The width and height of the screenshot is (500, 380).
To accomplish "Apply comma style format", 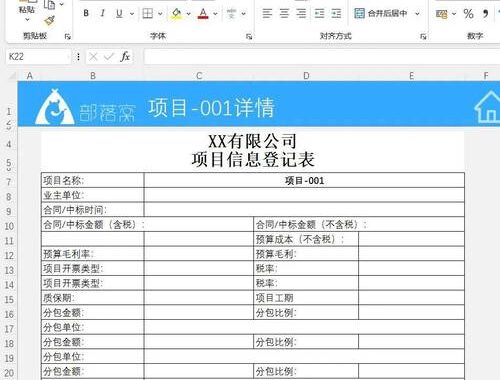I will click(x=486, y=14).
